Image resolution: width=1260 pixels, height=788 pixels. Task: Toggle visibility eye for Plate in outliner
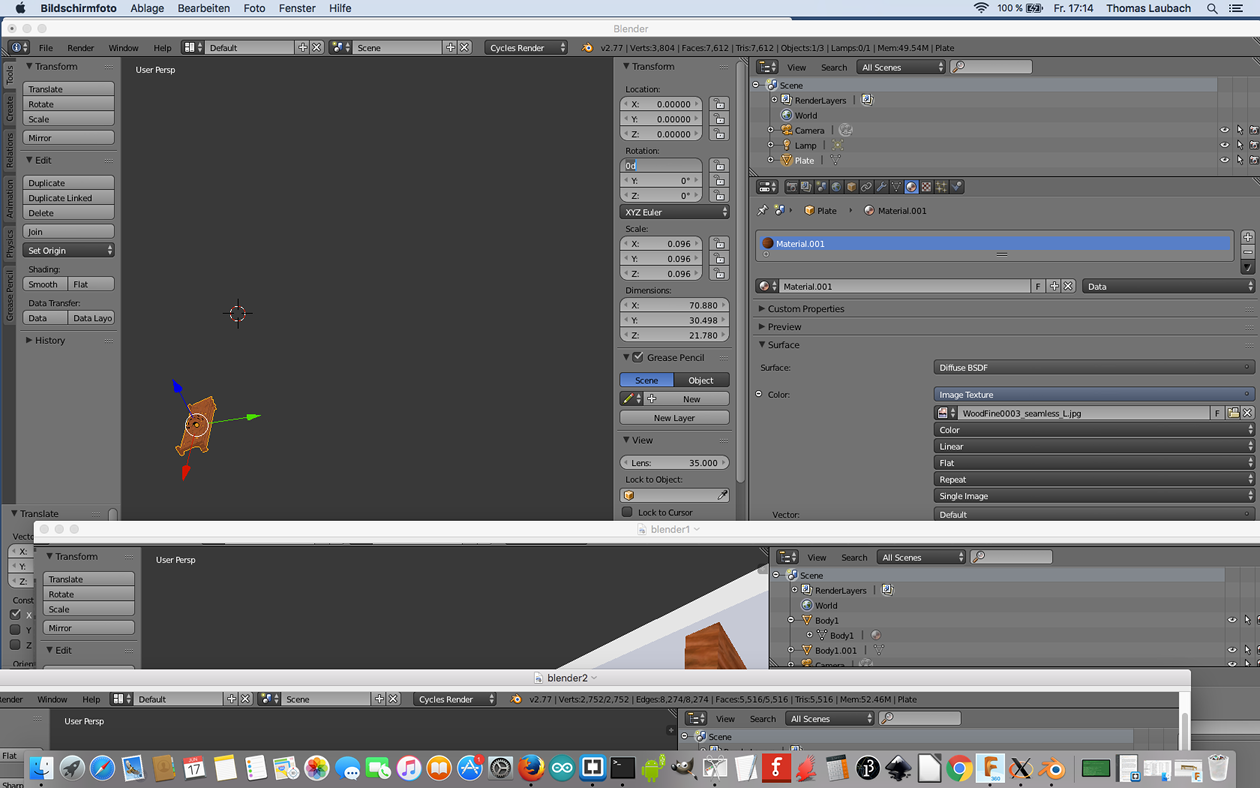[1224, 160]
